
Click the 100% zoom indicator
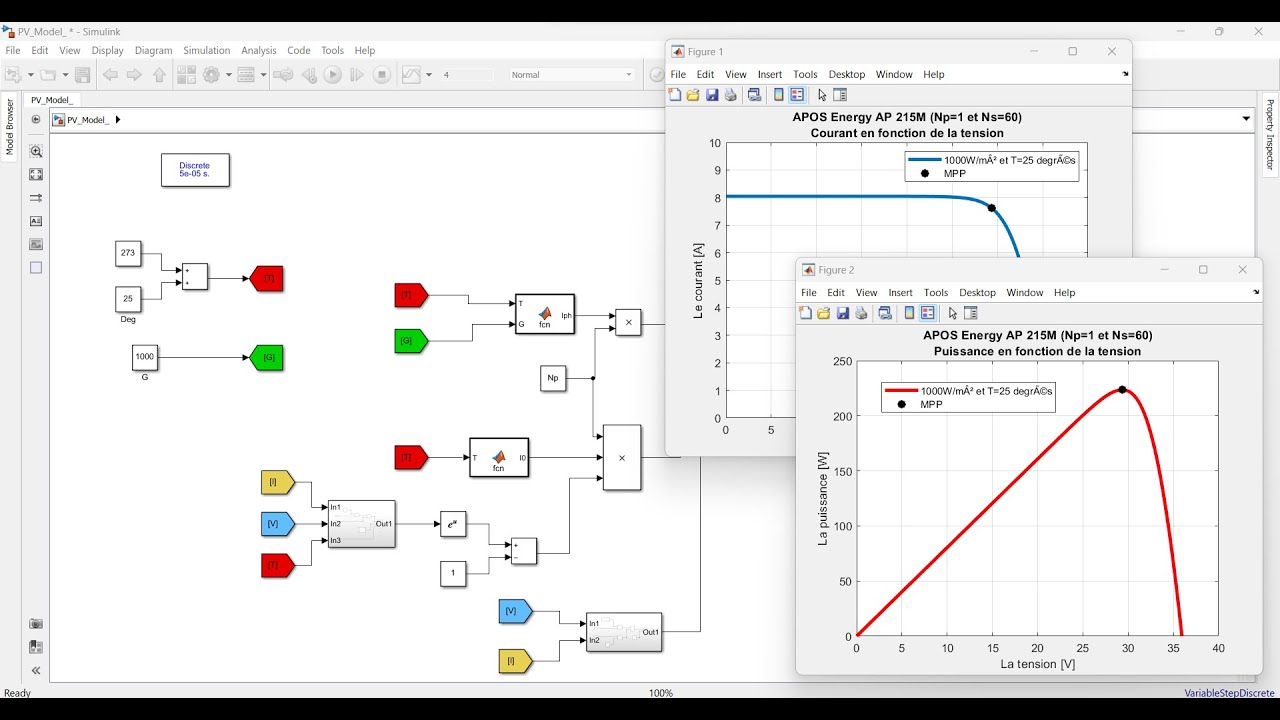[660, 692]
